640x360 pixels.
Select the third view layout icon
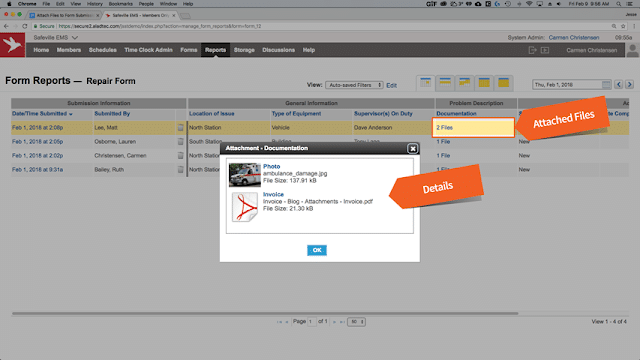[x=464, y=83]
